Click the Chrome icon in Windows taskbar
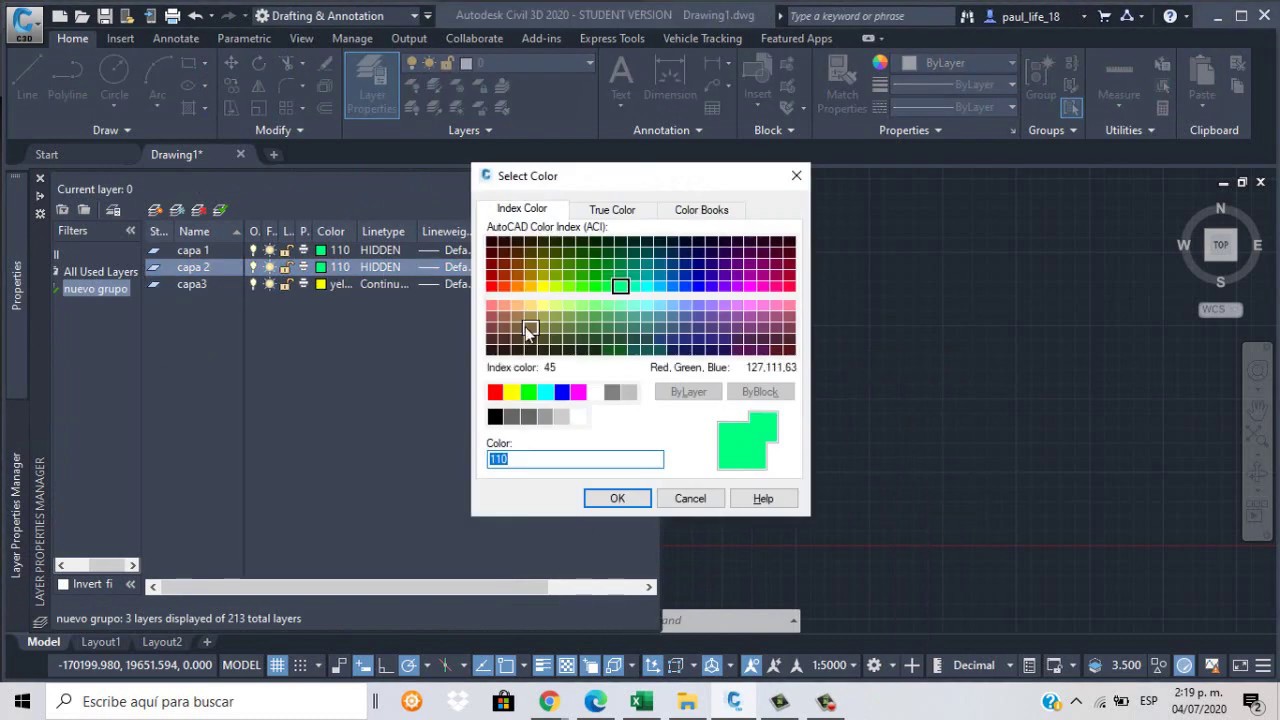1280x720 pixels. tap(549, 701)
